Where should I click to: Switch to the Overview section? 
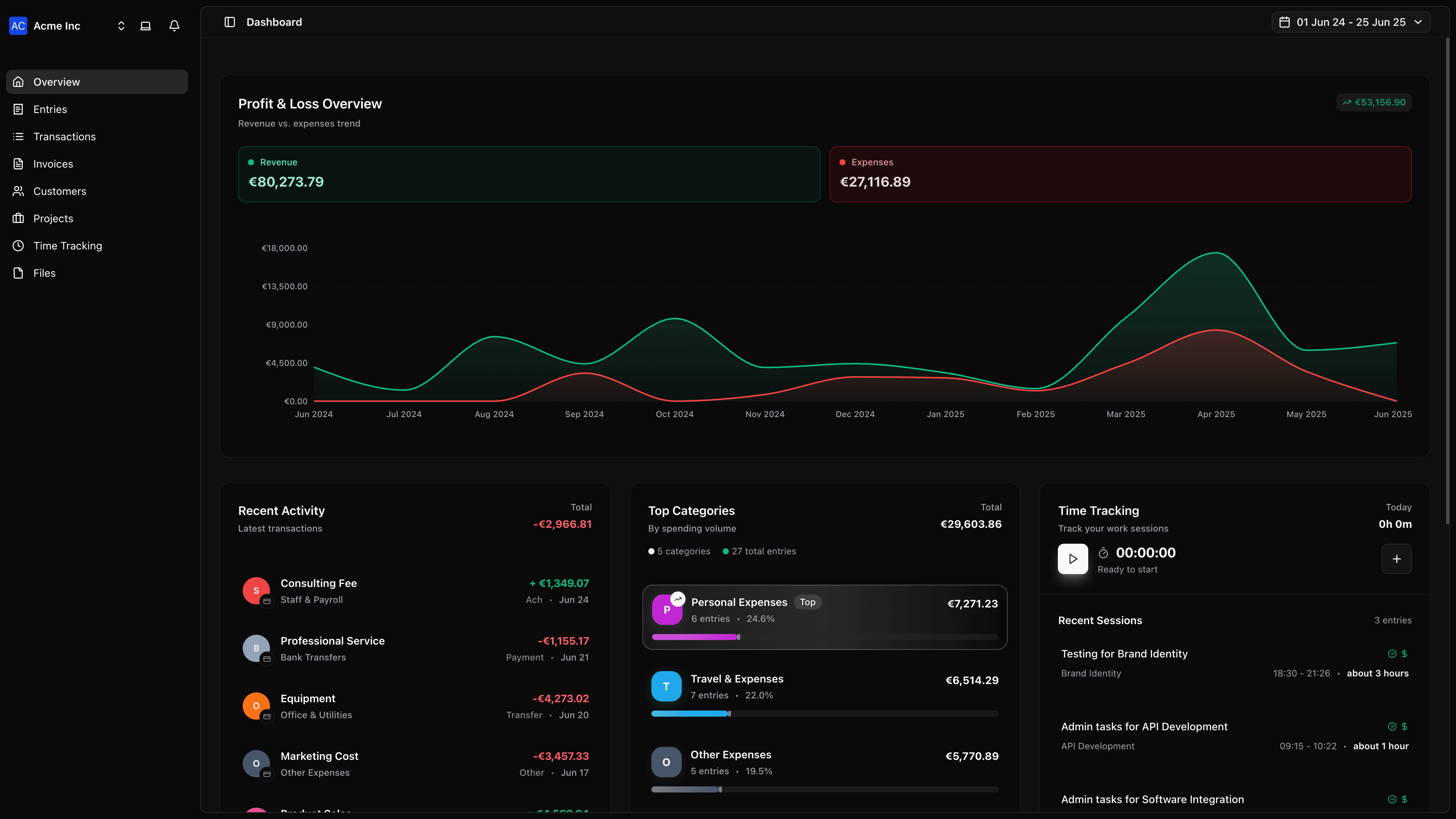click(x=56, y=82)
